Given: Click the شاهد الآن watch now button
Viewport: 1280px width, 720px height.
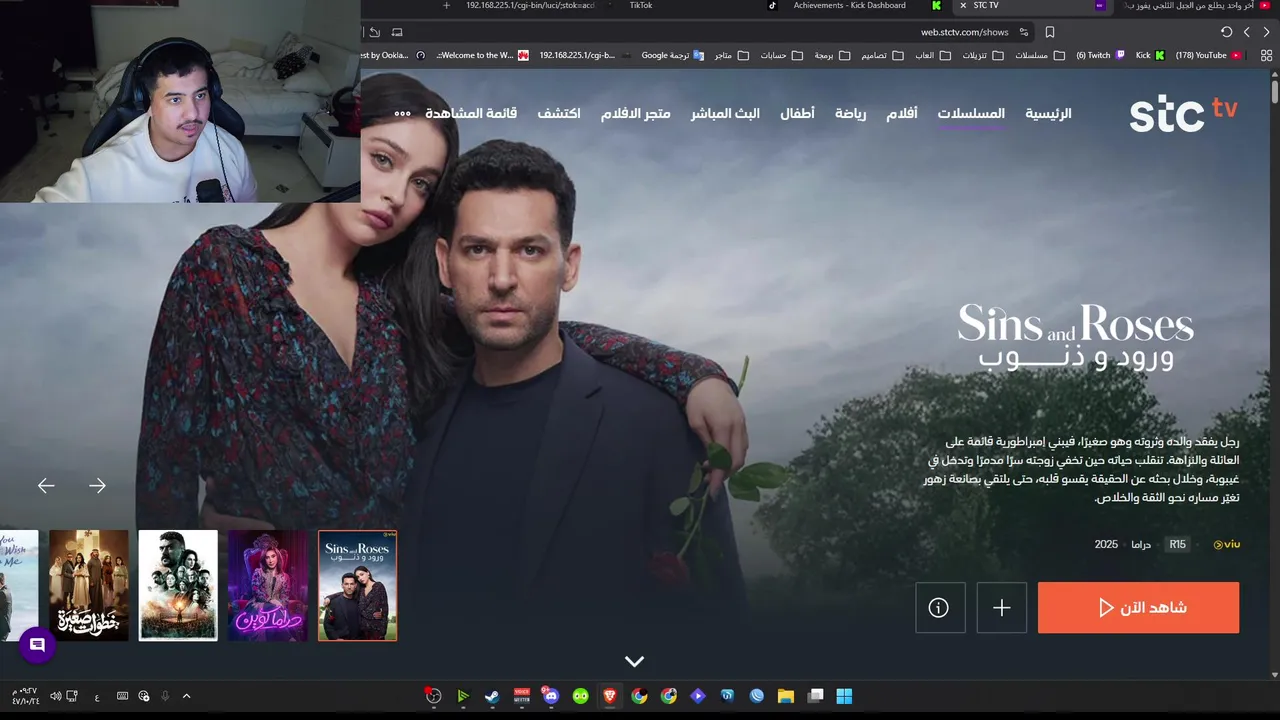Looking at the screenshot, I should [x=1138, y=608].
